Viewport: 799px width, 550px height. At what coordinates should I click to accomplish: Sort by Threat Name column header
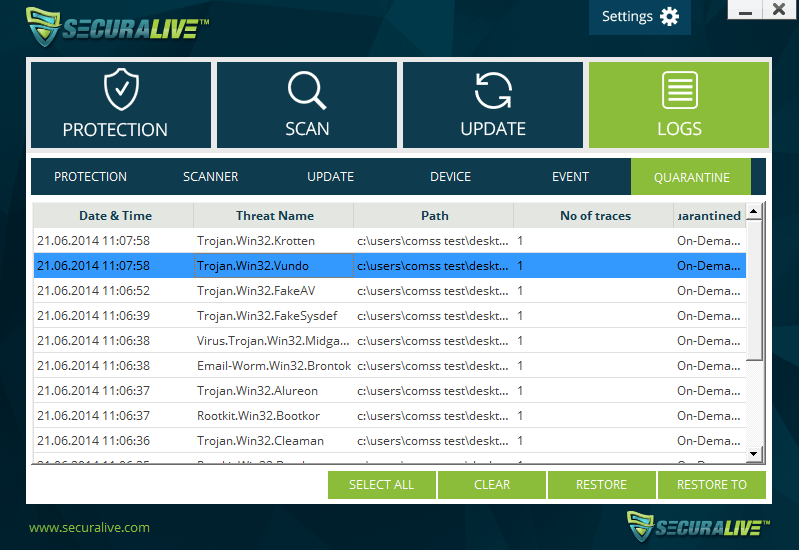(x=274, y=216)
